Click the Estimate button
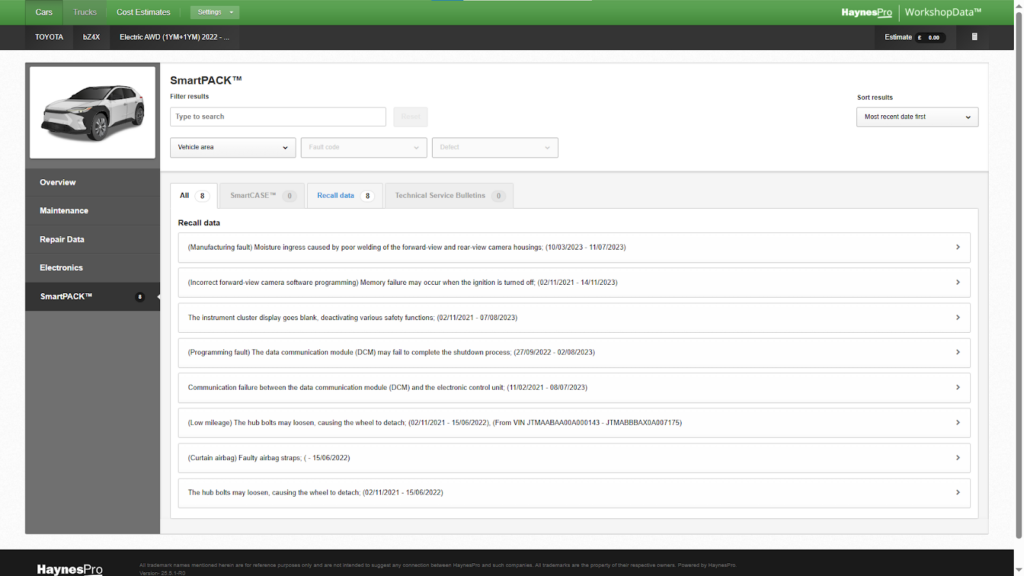 (914, 37)
